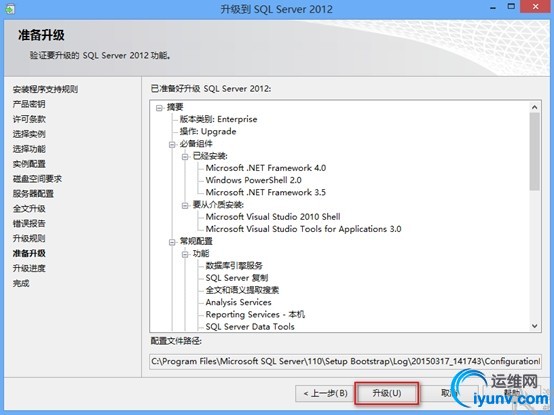Go back with the 上一步(B) button
554x415 pixels.
(x=325, y=393)
